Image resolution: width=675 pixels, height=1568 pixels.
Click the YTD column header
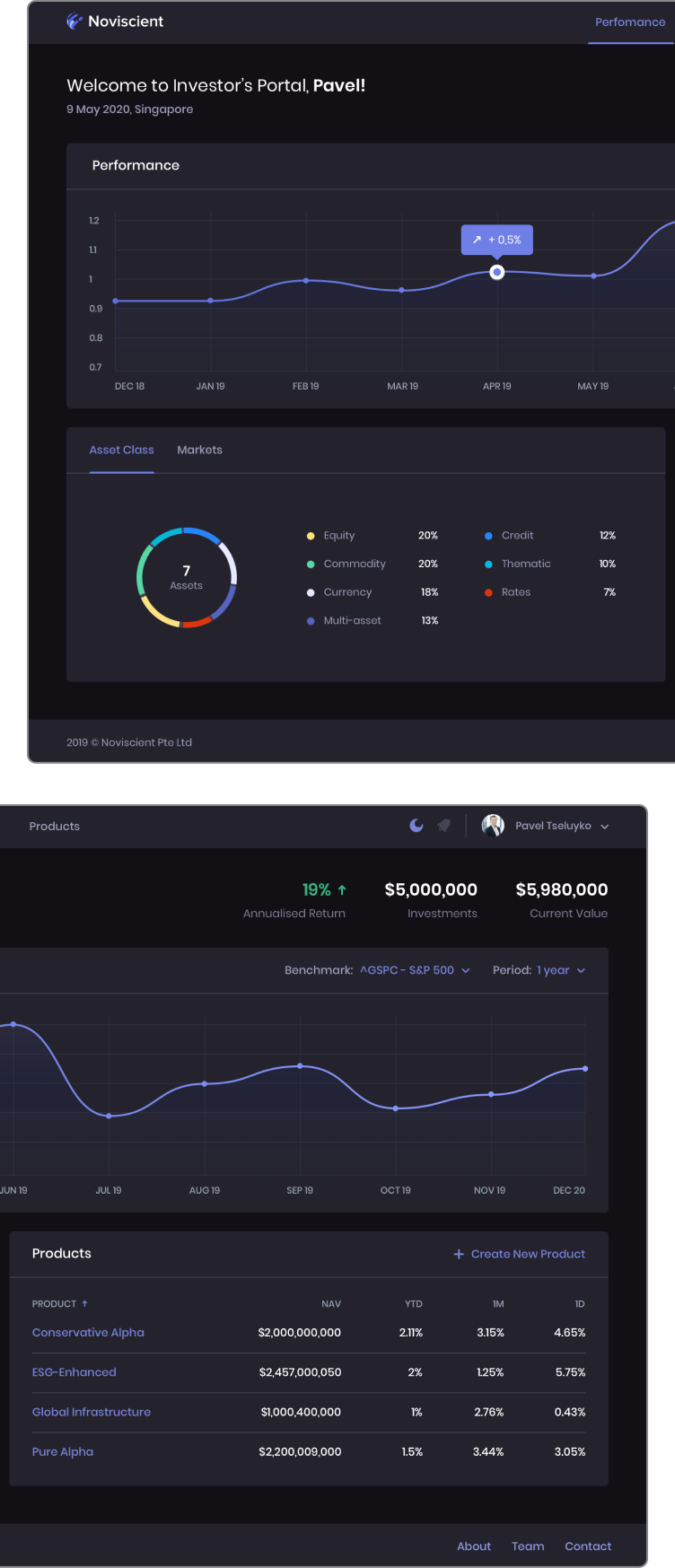414,1303
